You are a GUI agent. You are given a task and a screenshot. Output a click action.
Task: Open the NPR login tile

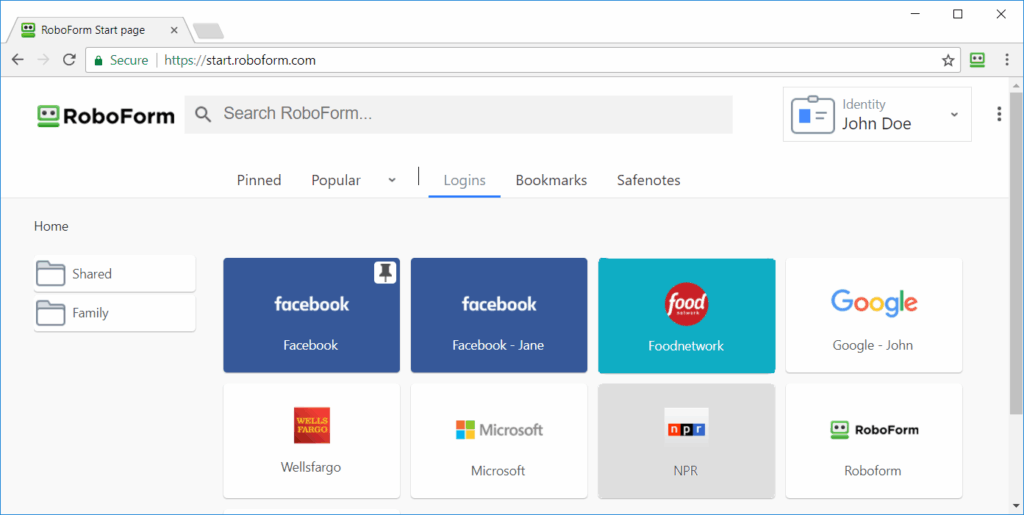point(686,441)
